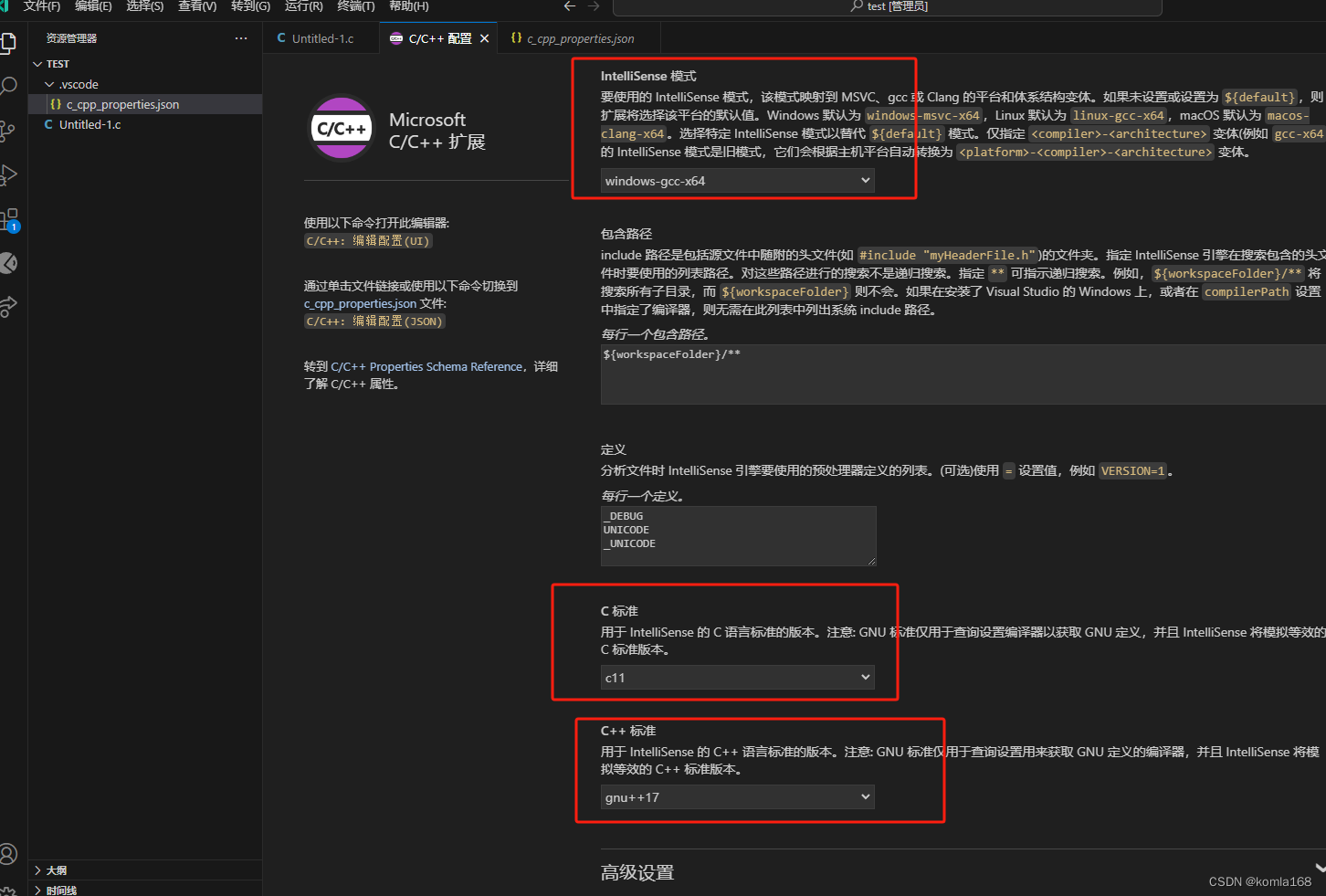The height and width of the screenshot is (896, 1326).
Task: Click the back navigation arrow
Action: click(569, 6)
